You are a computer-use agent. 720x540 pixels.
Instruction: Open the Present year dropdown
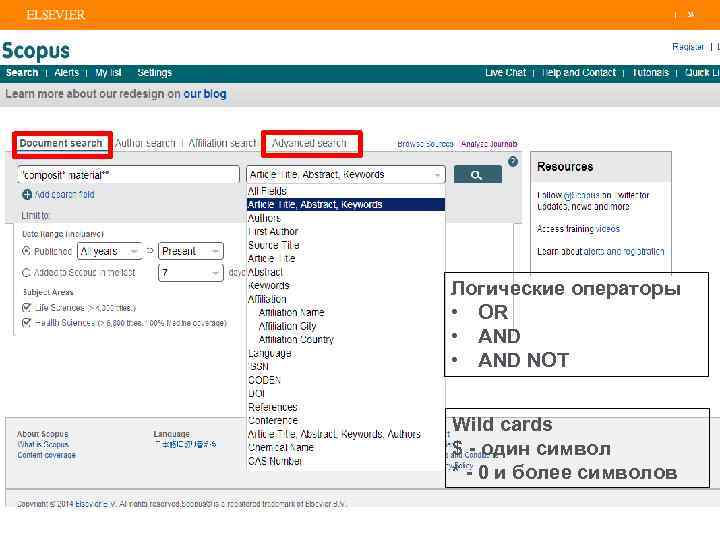point(191,251)
